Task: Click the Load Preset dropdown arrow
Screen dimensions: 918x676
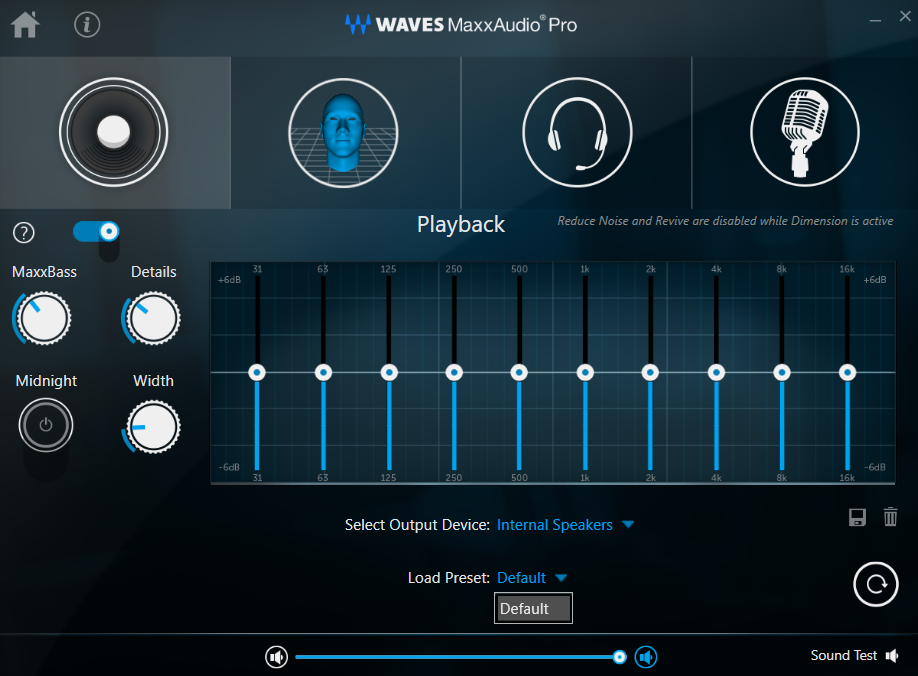Action: tap(561, 578)
